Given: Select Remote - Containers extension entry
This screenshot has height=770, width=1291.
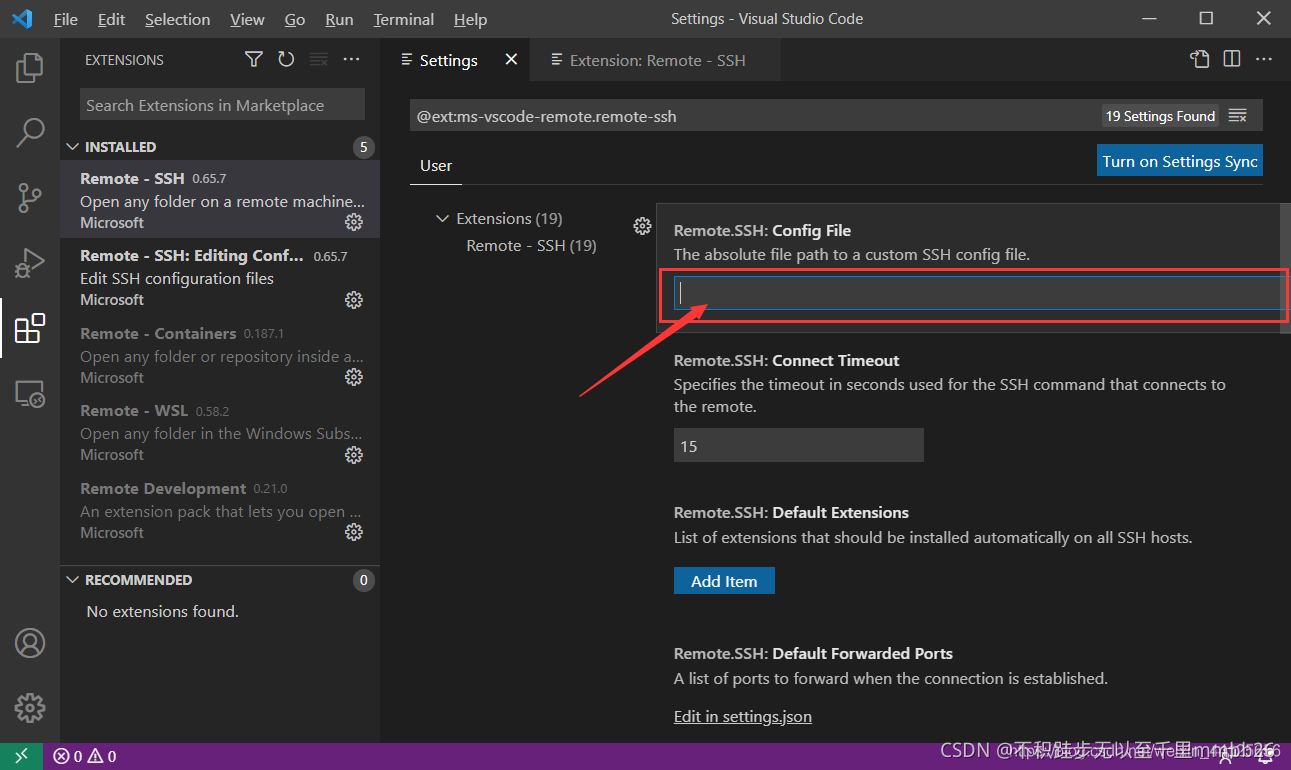Looking at the screenshot, I should (220, 355).
